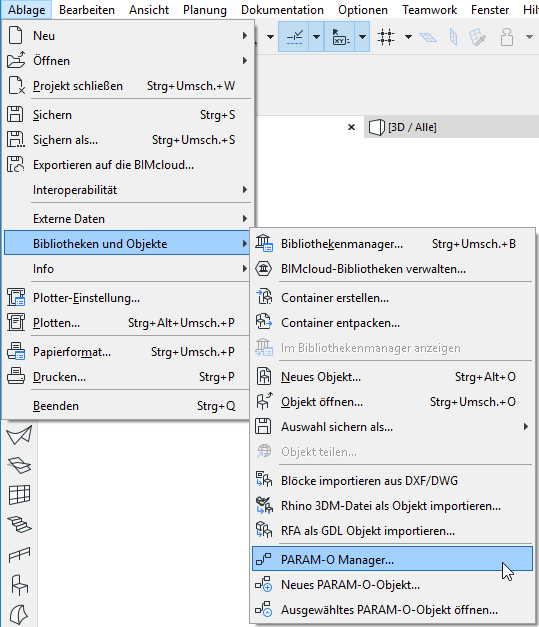The height and width of the screenshot is (627, 539).
Task: Click Sichern in Ablage menu
Action: [x=128, y=115]
